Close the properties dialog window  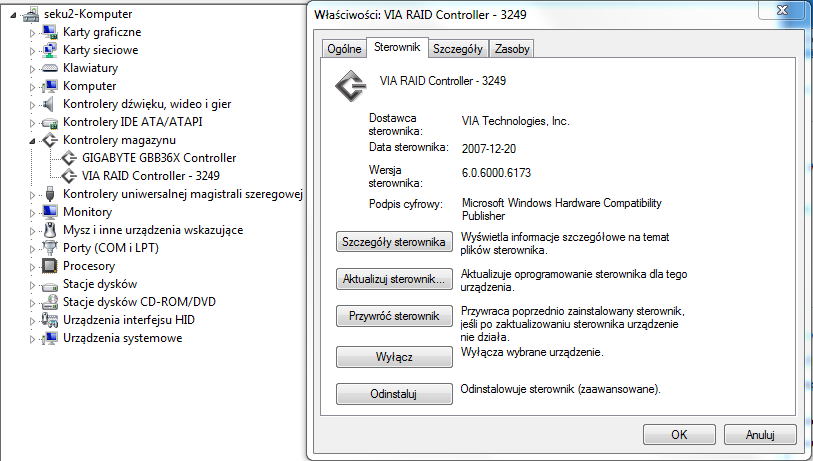tap(782, 10)
